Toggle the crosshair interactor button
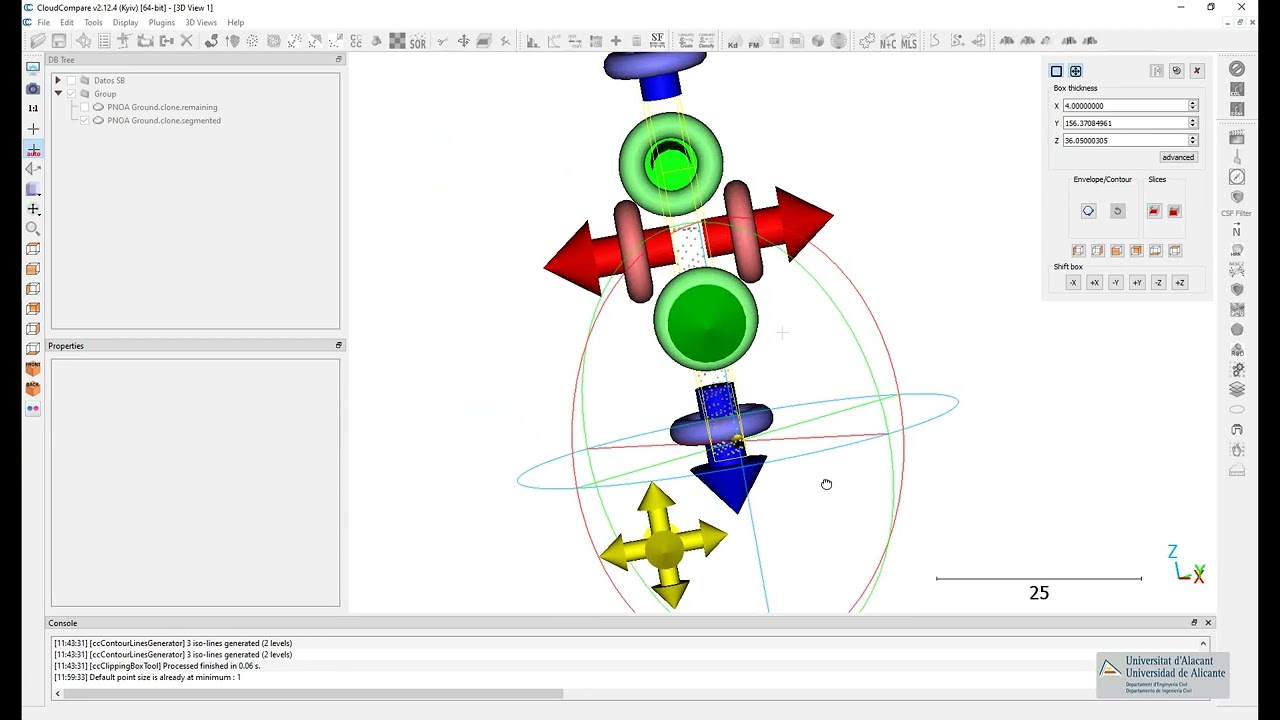Image resolution: width=1280 pixels, height=720 pixels. point(1075,71)
